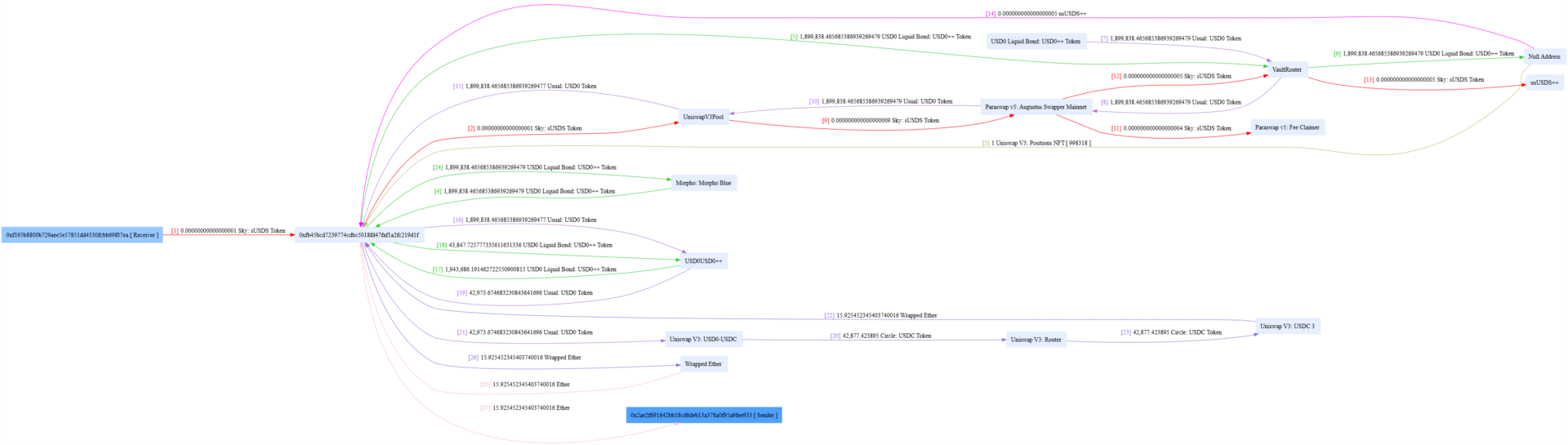Click the Uniswap V3: USD0-USDC node
Image resolution: width=1568 pixels, height=445 pixels.
pos(703,340)
